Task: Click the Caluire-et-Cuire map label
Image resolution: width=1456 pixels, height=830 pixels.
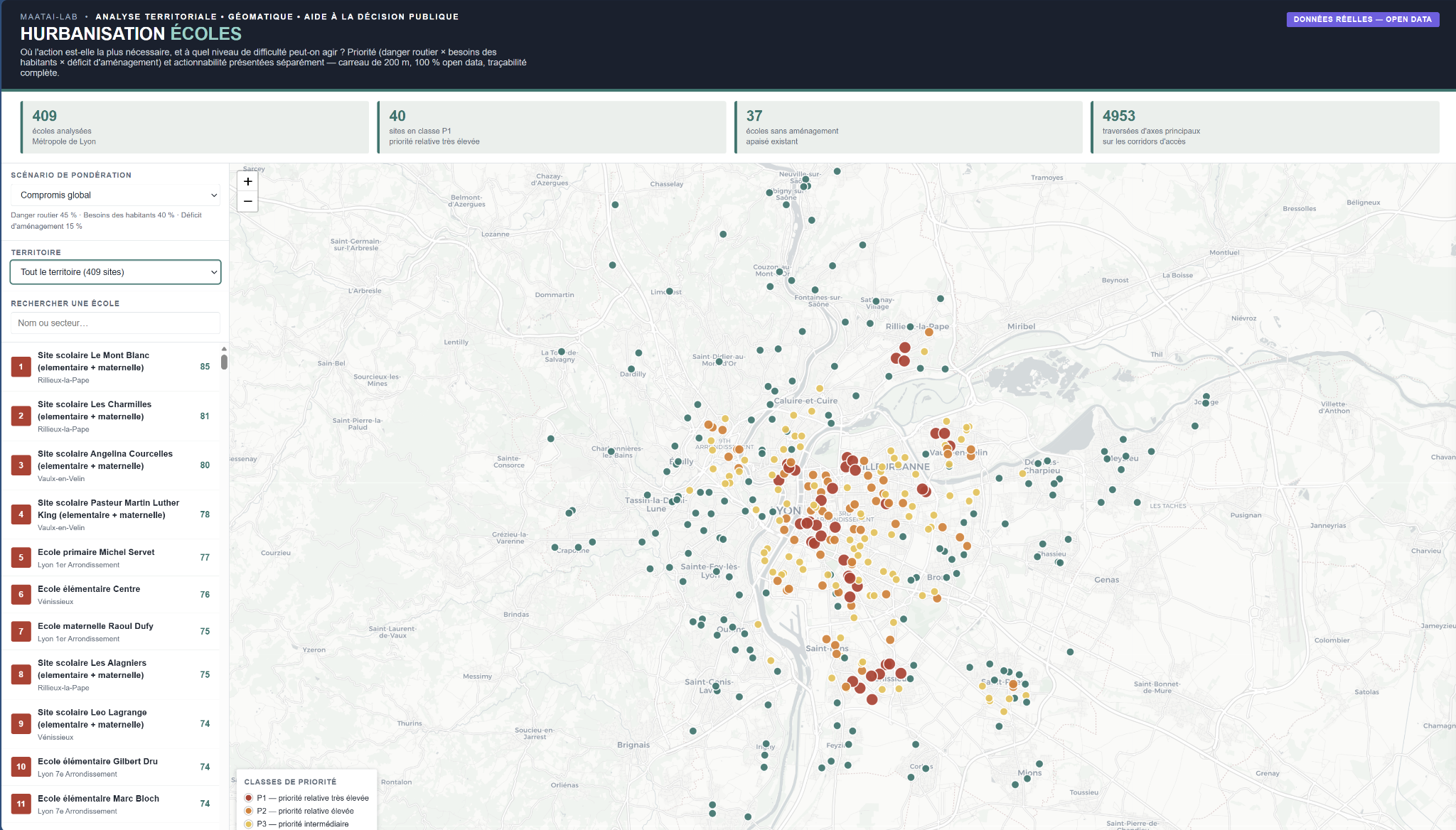Action: coord(805,401)
